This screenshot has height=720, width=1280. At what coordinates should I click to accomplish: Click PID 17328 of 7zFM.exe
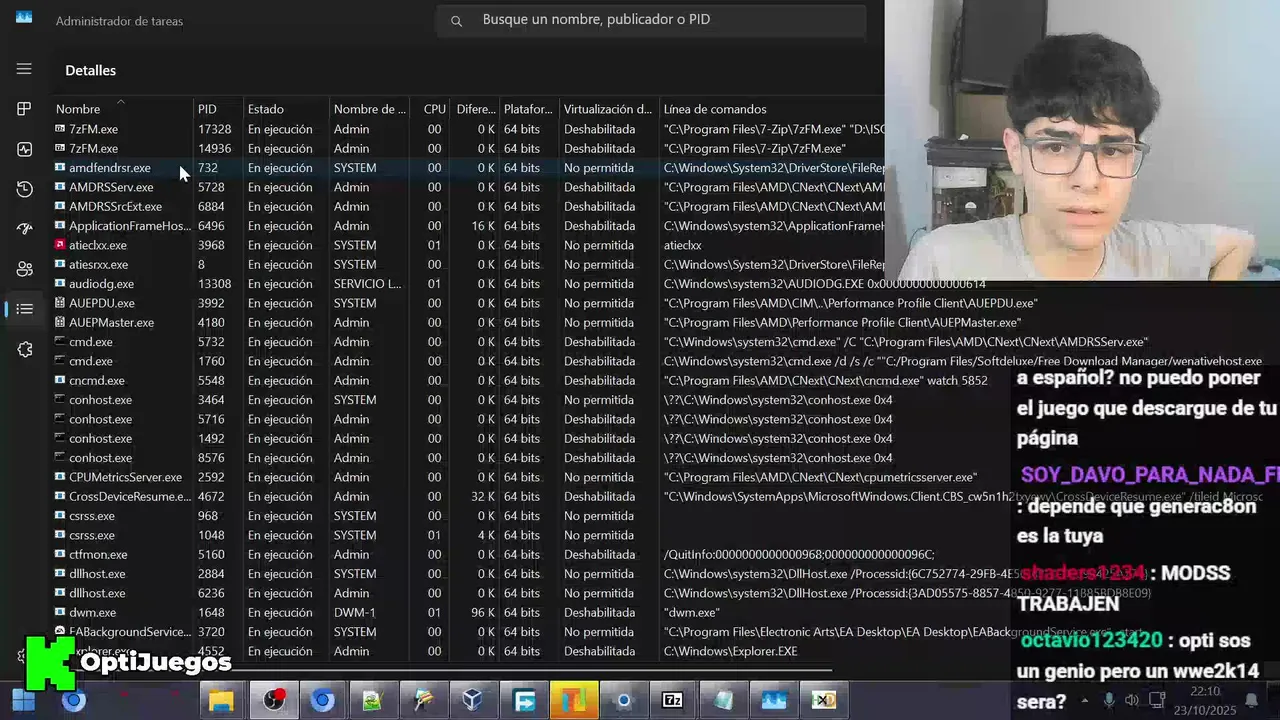click(214, 129)
